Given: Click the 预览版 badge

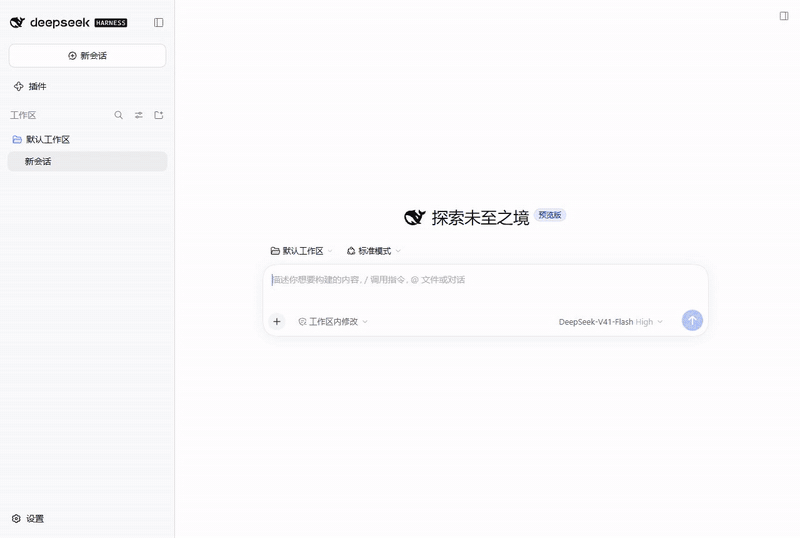Looking at the screenshot, I should pos(550,215).
